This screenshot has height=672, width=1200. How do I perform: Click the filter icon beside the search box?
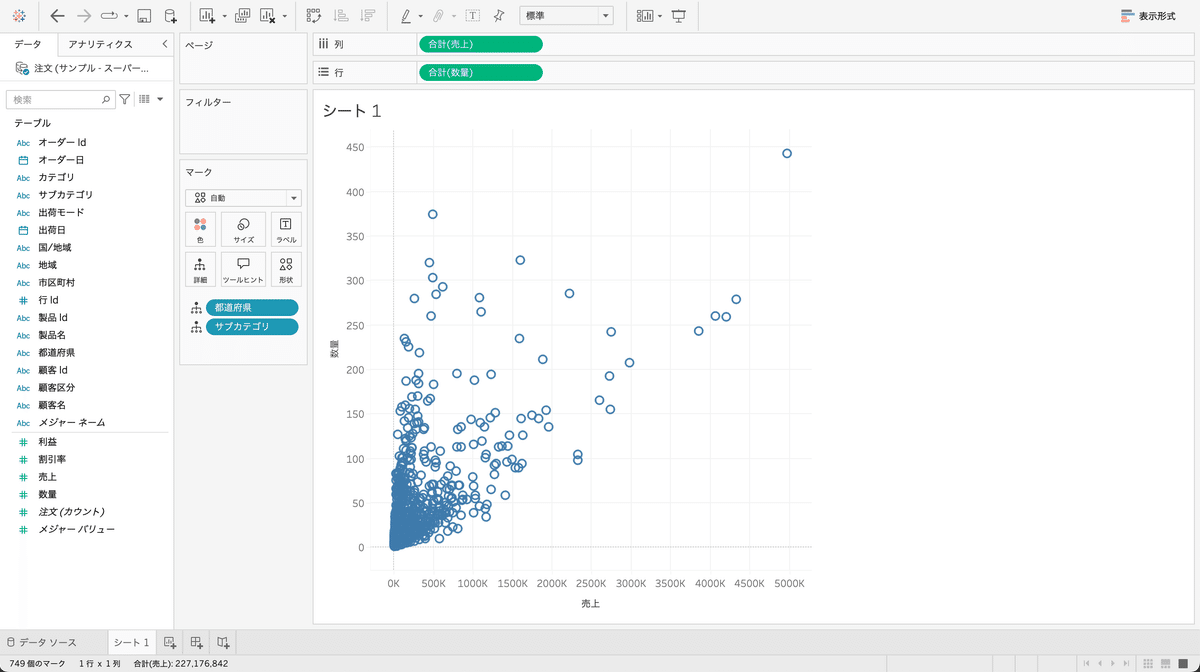click(125, 99)
